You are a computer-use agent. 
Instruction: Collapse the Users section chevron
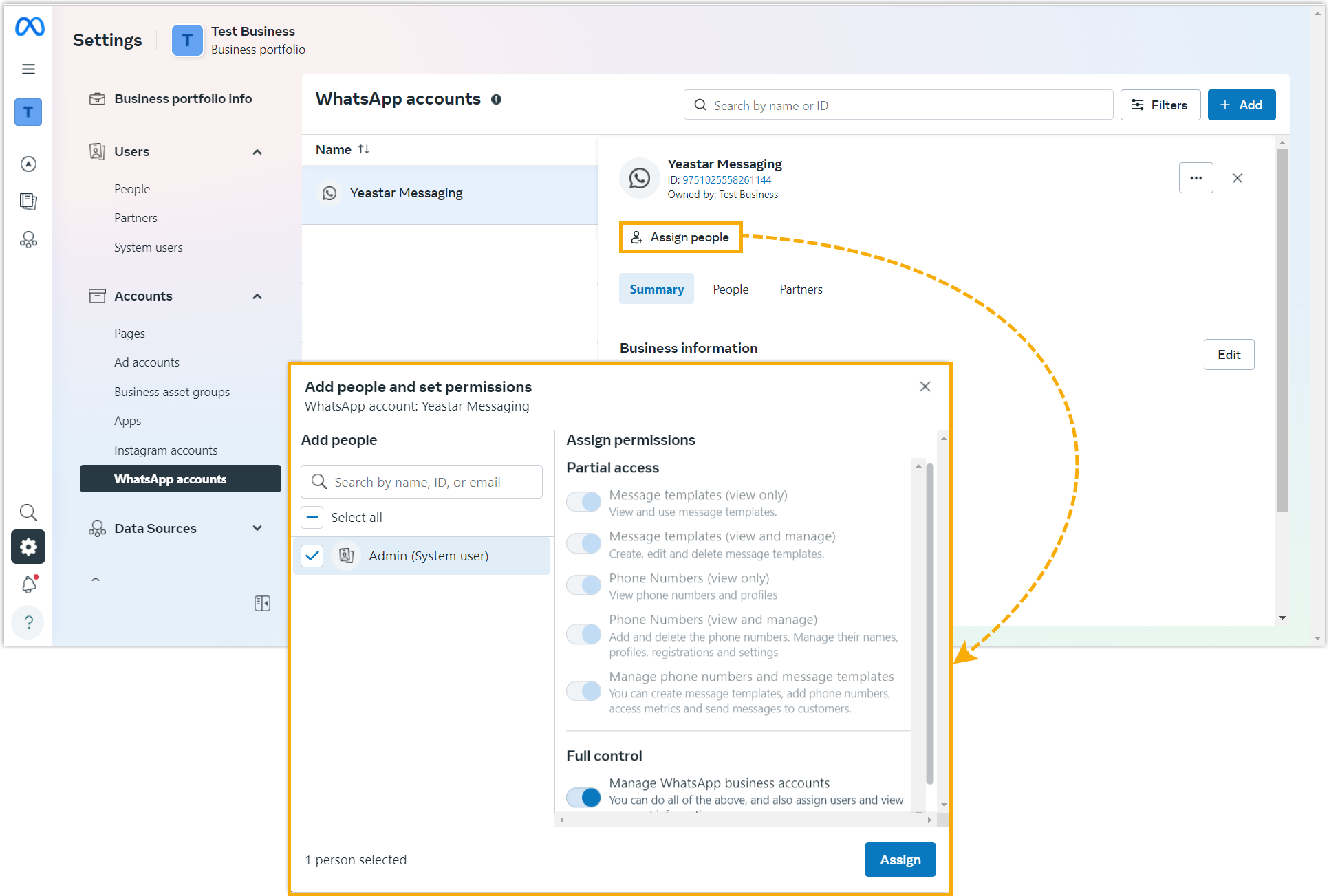[x=257, y=152]
